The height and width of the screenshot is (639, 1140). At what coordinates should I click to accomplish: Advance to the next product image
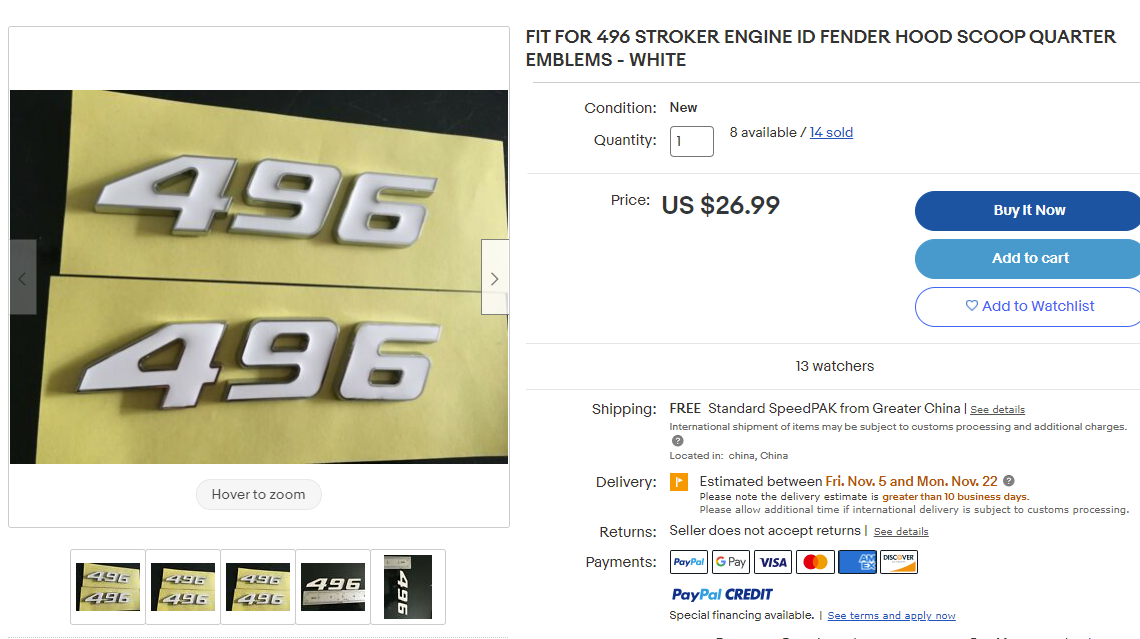coord(494,277)
